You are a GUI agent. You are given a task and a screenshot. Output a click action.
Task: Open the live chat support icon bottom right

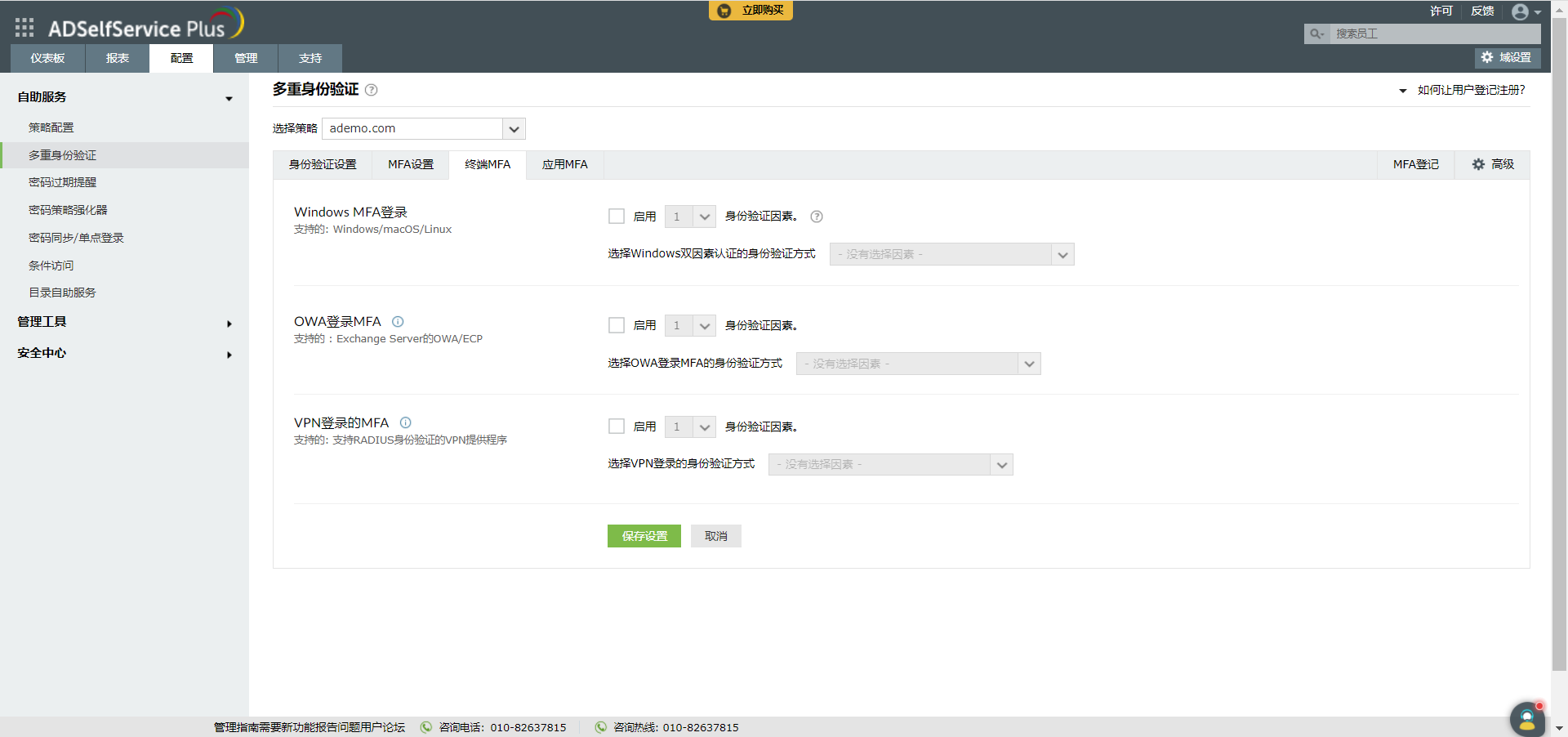tap(1527, 720)
